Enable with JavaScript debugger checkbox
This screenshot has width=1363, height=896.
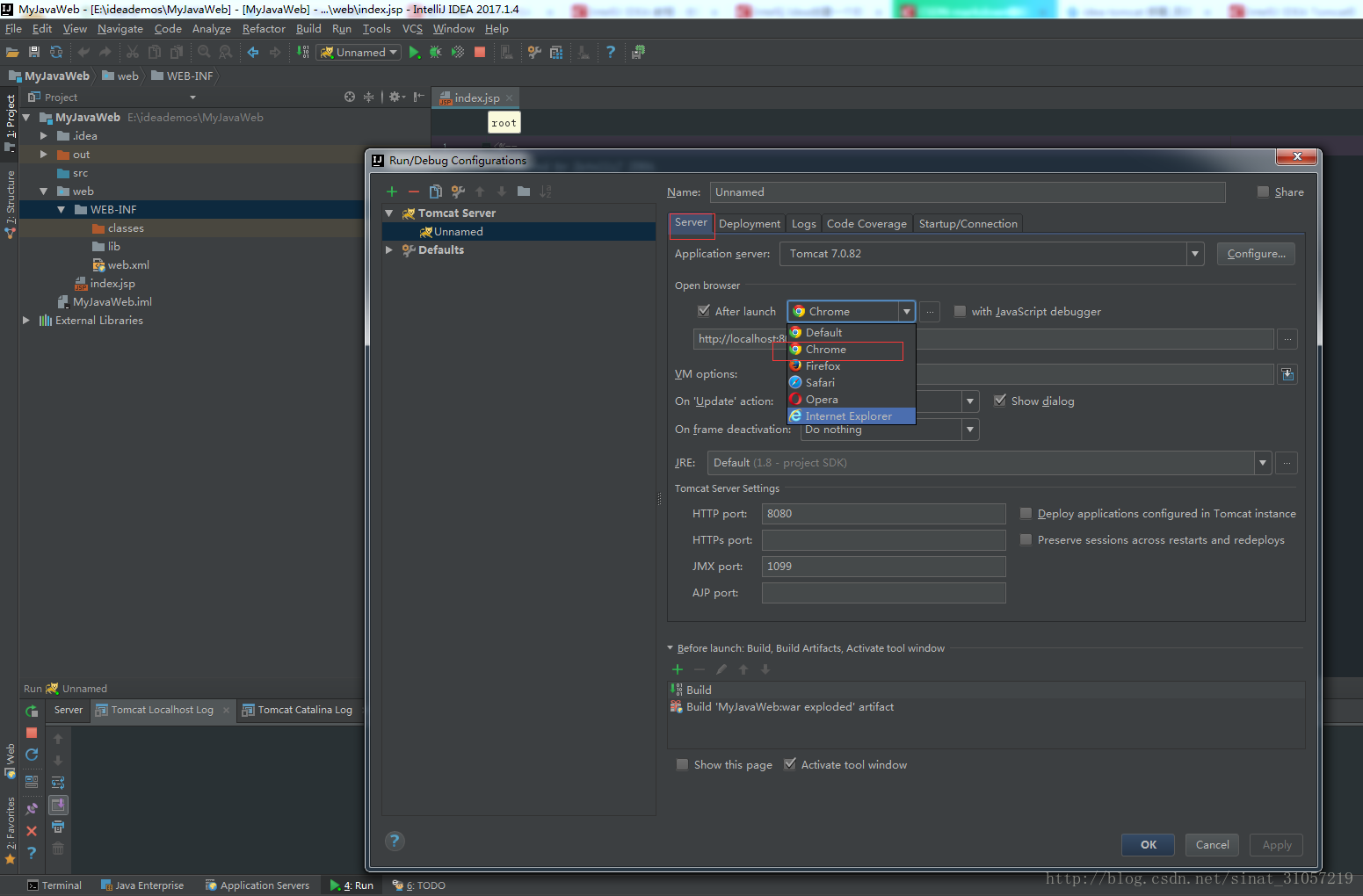tap(960, 311)
